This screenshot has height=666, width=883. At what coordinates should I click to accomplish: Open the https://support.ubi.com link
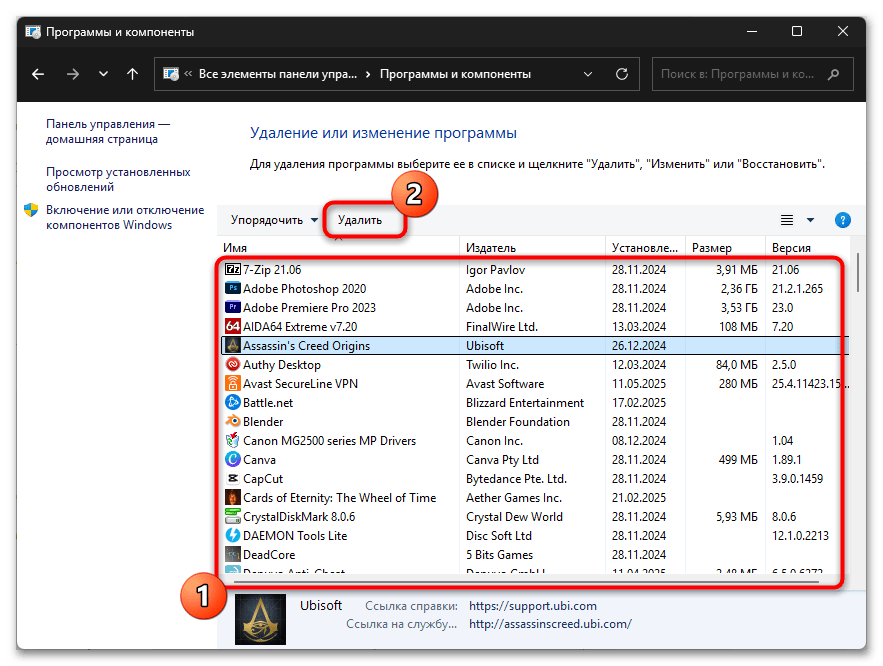click(x=533, y=606)
